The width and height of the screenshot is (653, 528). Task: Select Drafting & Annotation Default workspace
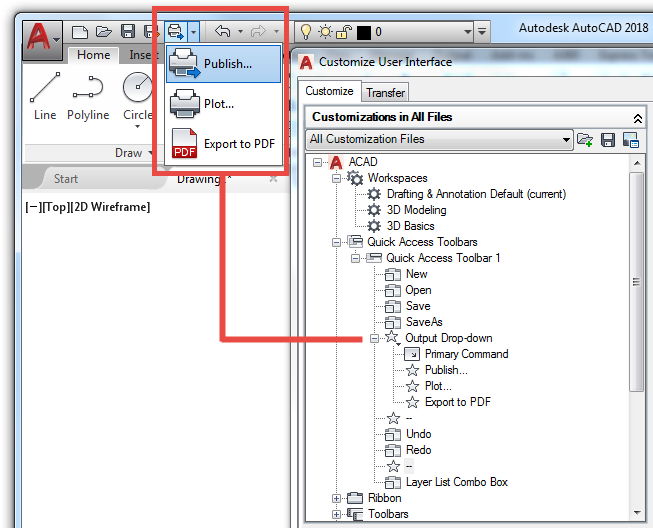476,194
